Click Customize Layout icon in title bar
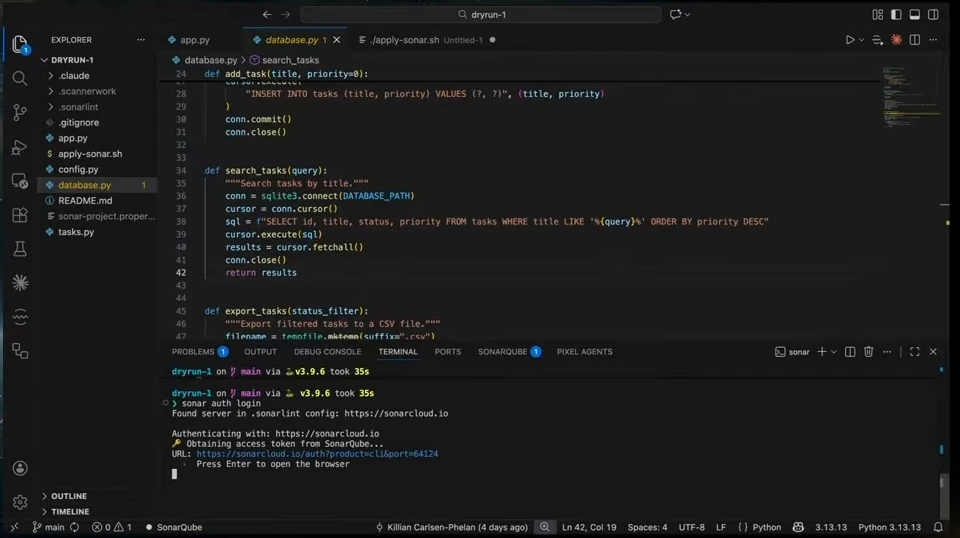960x538 pixels. click(877, 15)
